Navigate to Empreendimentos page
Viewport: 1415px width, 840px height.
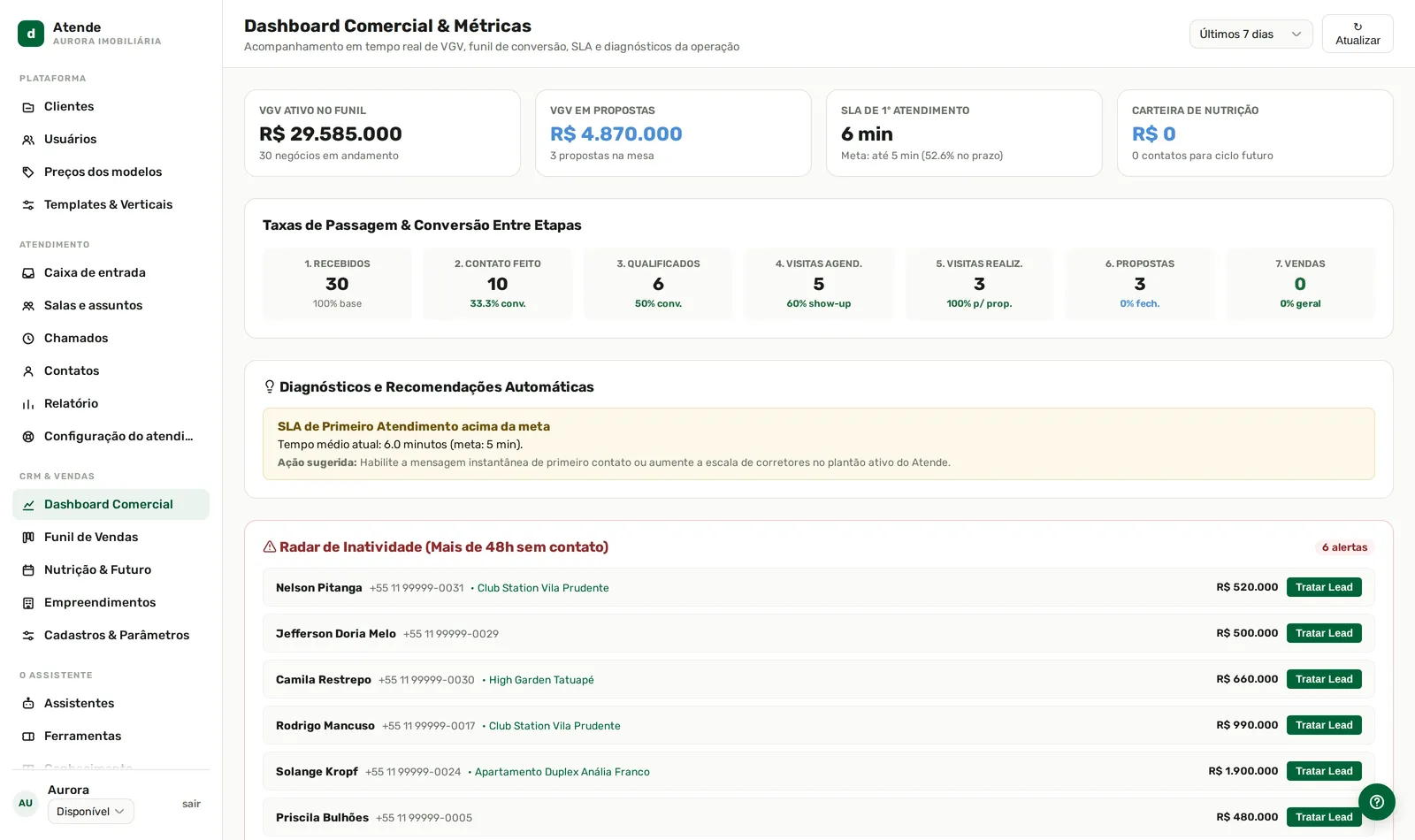(x=111, y=602)
